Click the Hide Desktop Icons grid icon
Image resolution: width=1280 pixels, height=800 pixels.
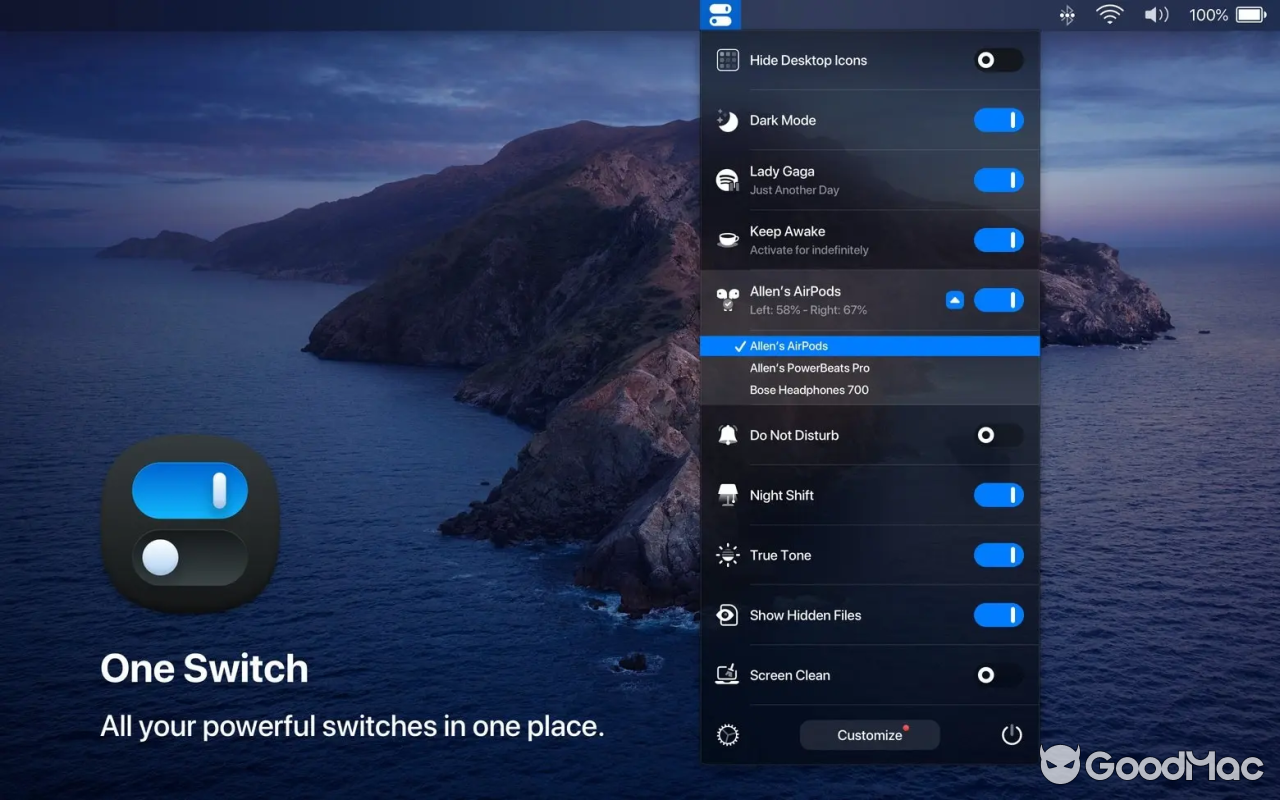tap(728, 60)
